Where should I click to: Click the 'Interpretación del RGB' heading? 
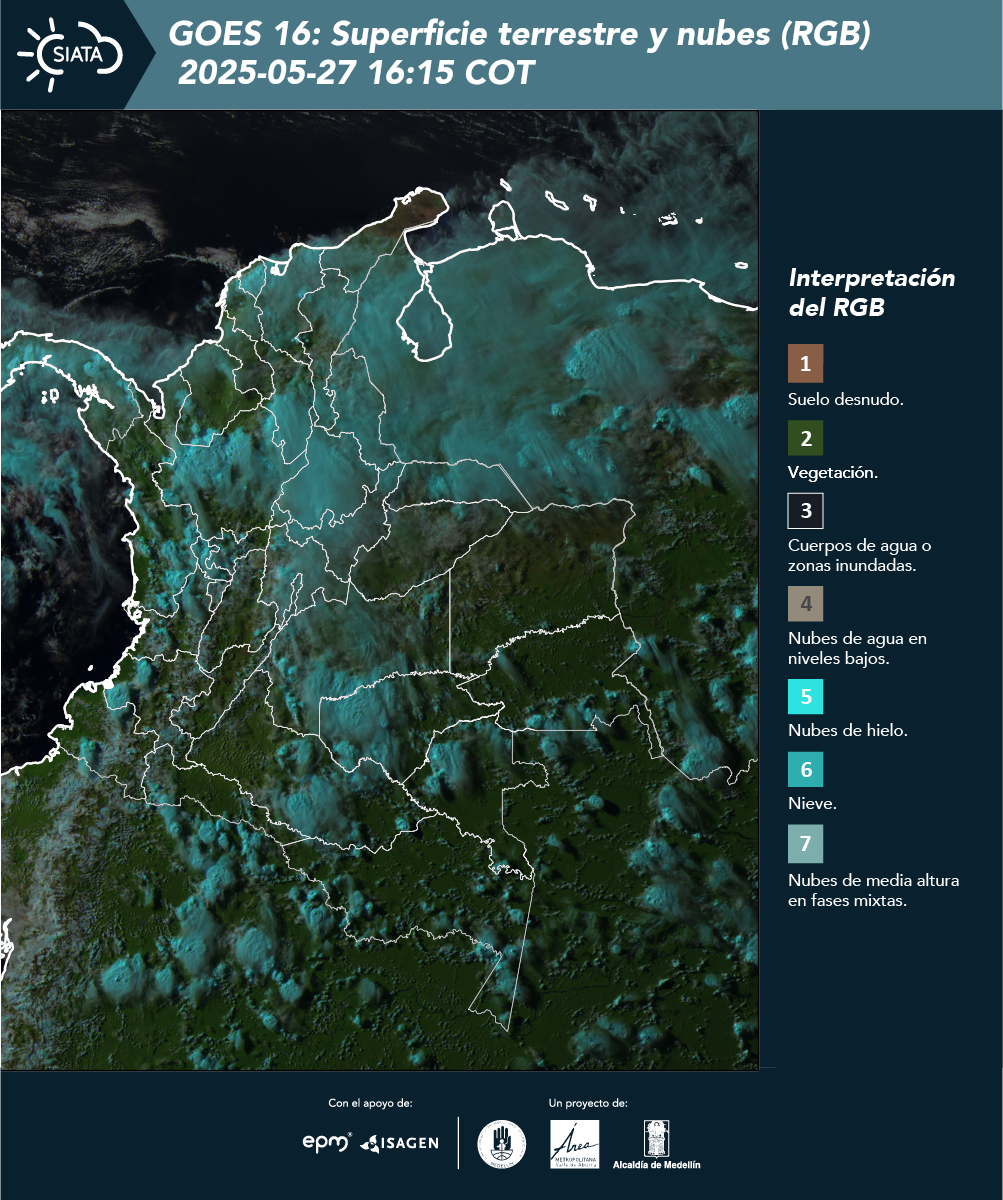coord(871,293)
